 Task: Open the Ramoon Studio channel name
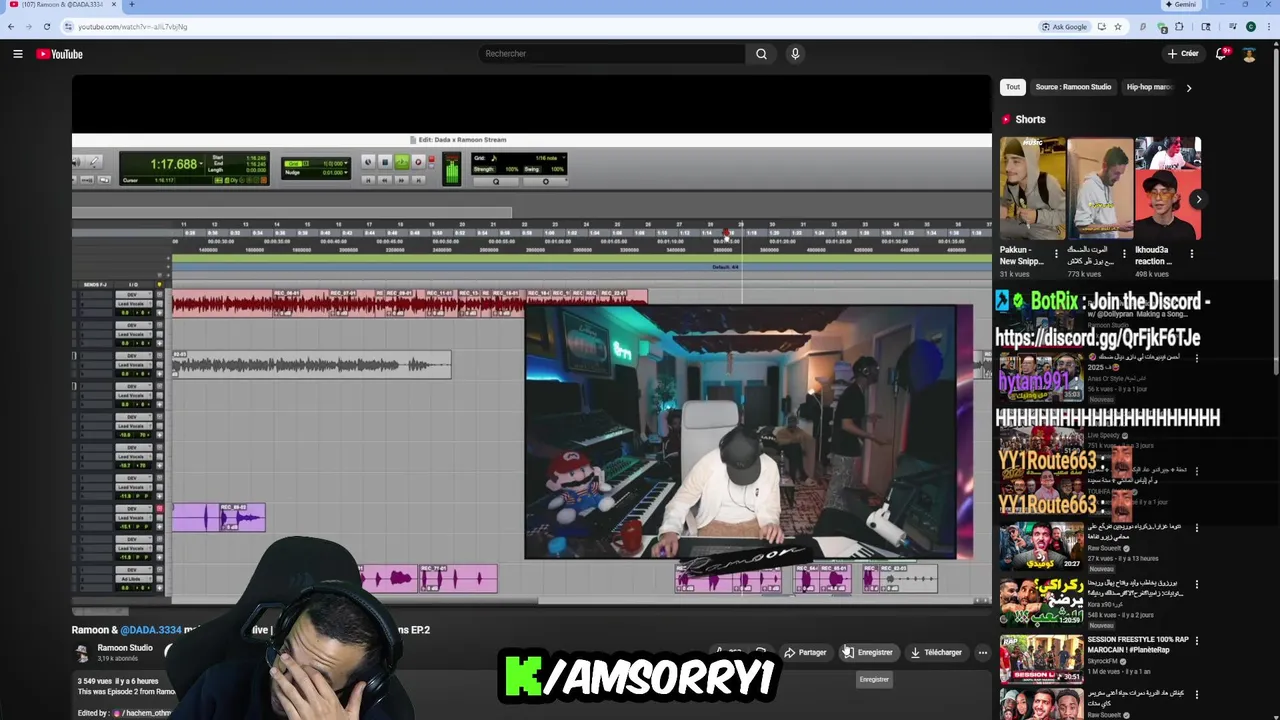125,648
